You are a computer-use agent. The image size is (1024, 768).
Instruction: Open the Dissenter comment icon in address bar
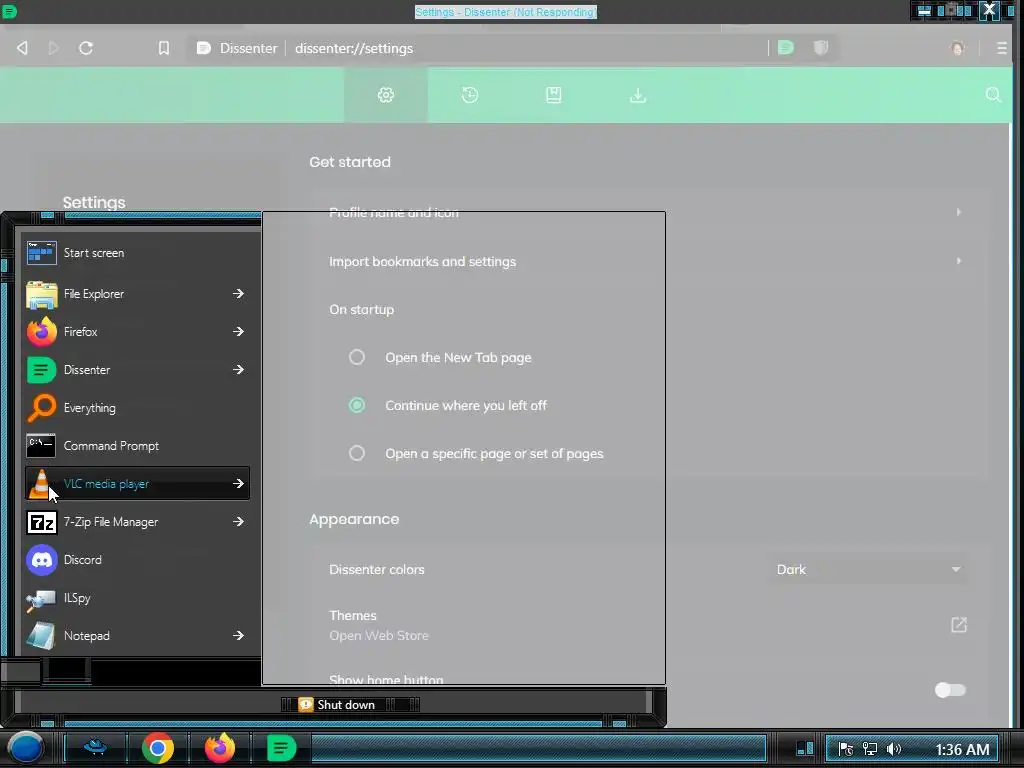pyautogui.click(x=786, y=48)
